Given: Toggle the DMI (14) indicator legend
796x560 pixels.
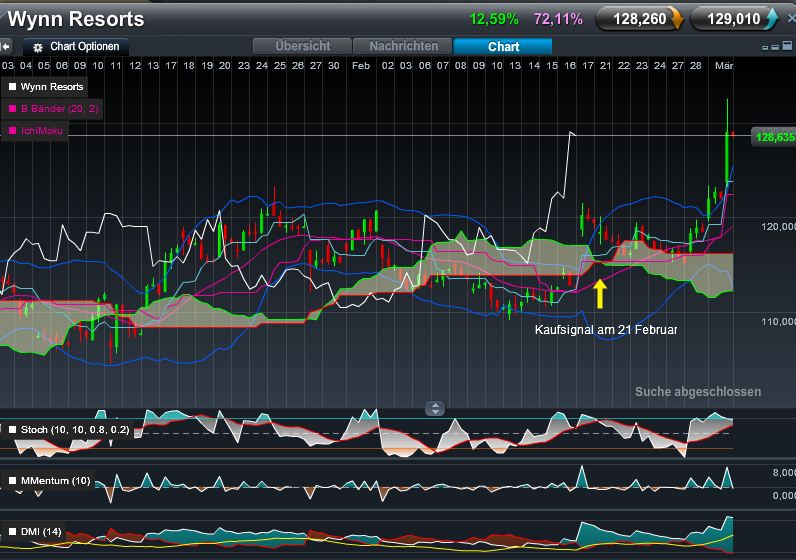Looking at the screenshot, I should 35,532.
